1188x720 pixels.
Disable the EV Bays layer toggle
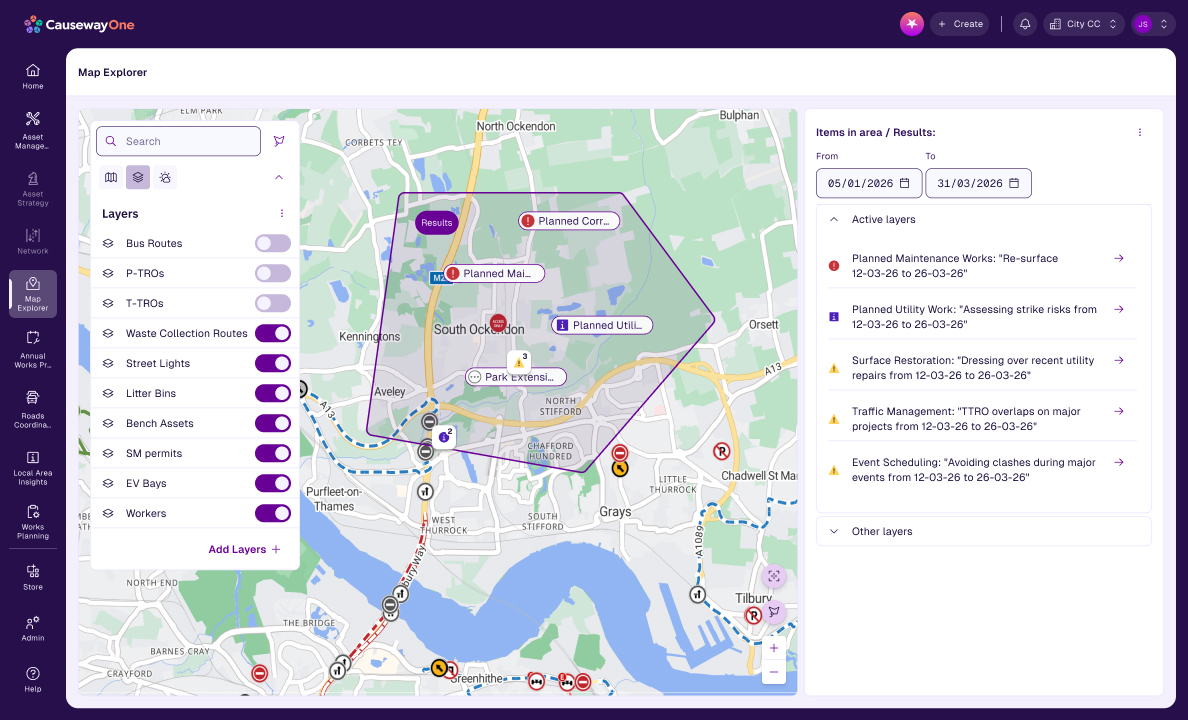point(272,483)
